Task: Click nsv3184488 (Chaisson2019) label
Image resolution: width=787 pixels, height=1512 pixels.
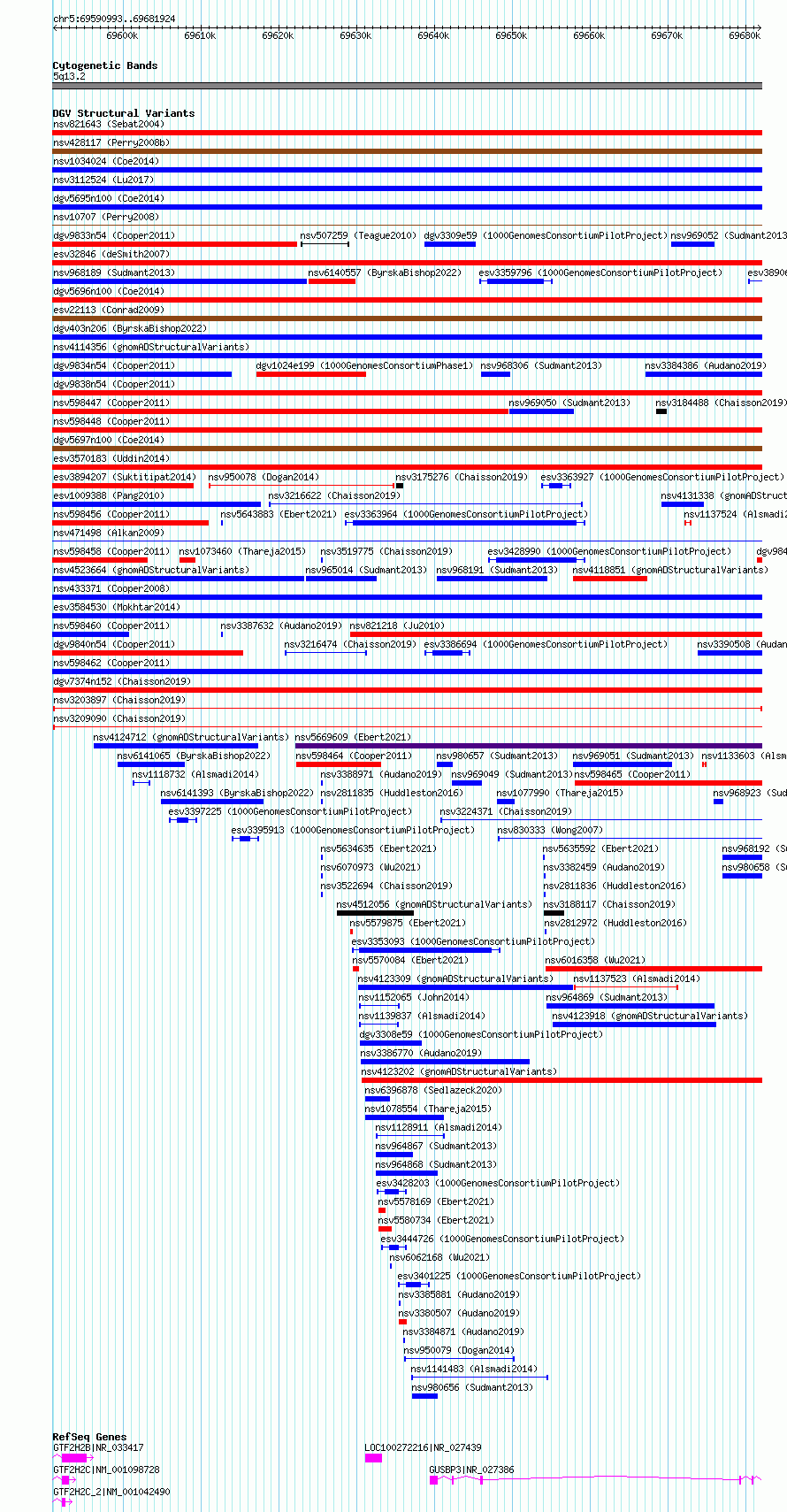Action: (x=721, y=403)
